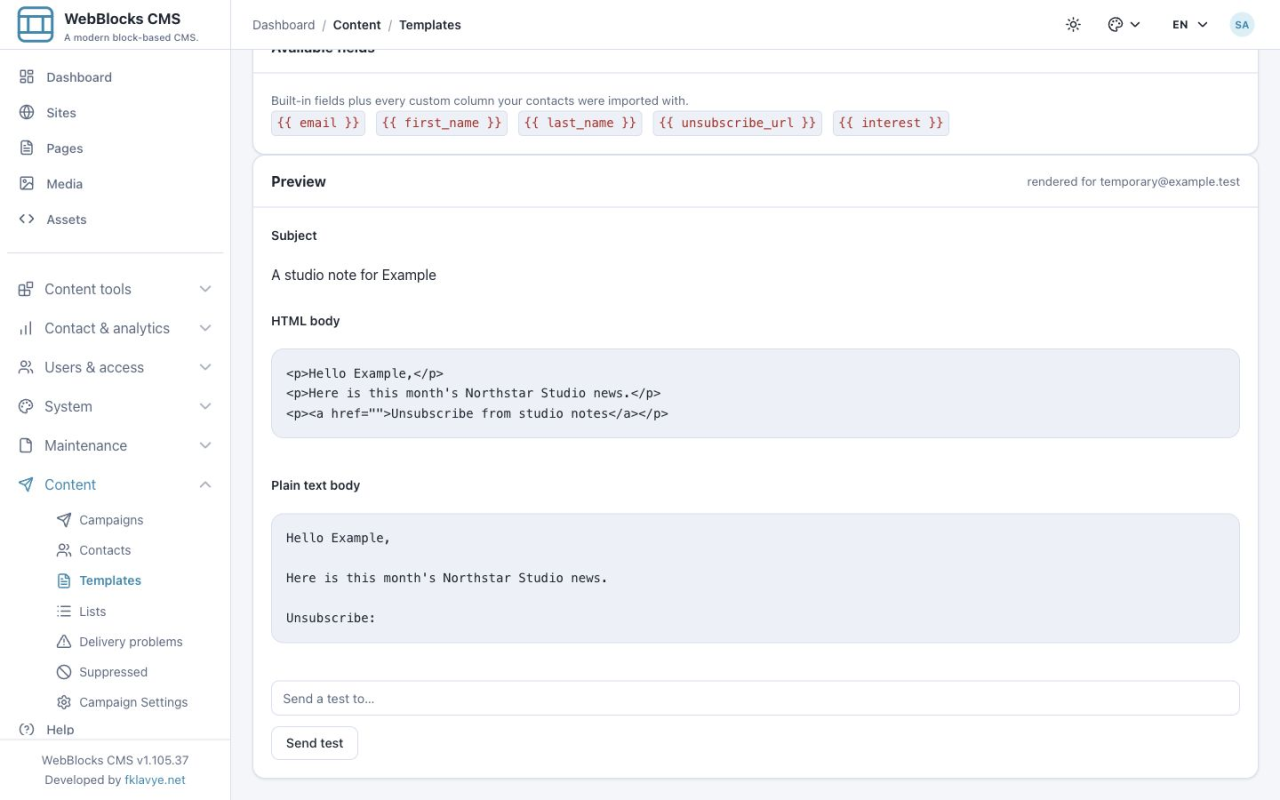1280x800 pixels.
Task: Open Campaign Settings
Action: (133, 702)
